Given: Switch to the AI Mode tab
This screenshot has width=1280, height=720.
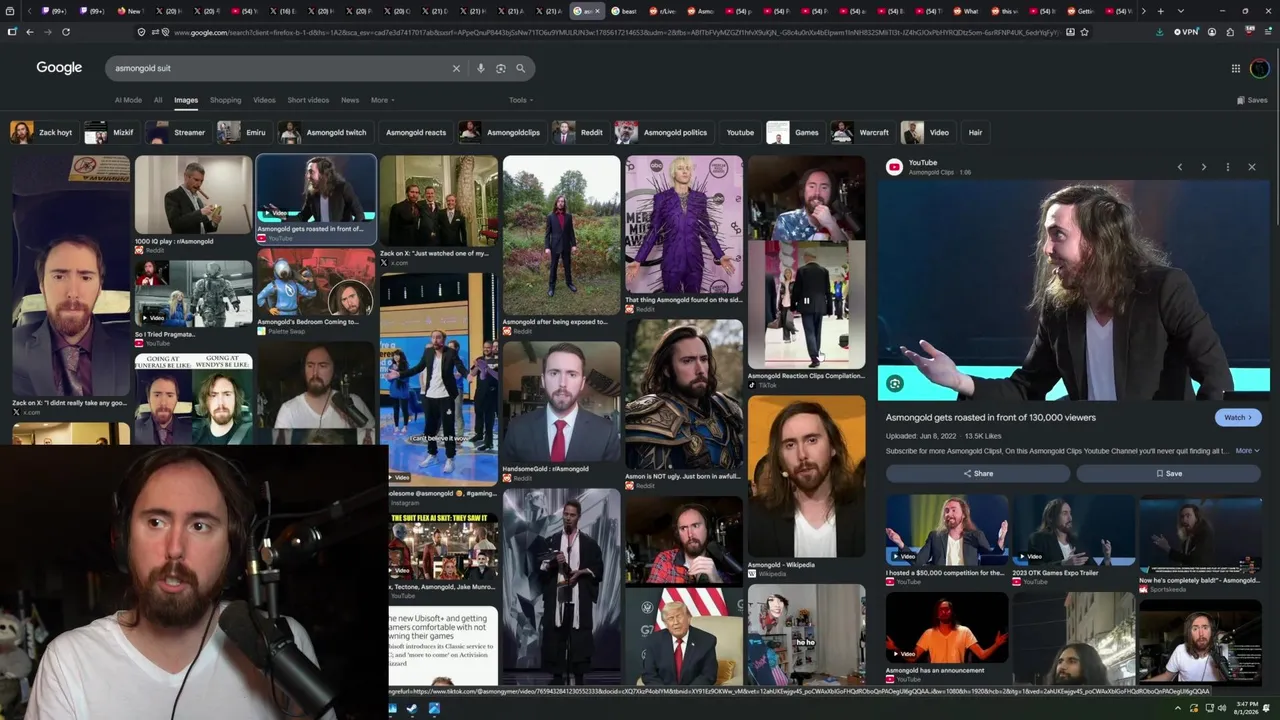Looking at the screenshot, I should (x=128, y=100).
